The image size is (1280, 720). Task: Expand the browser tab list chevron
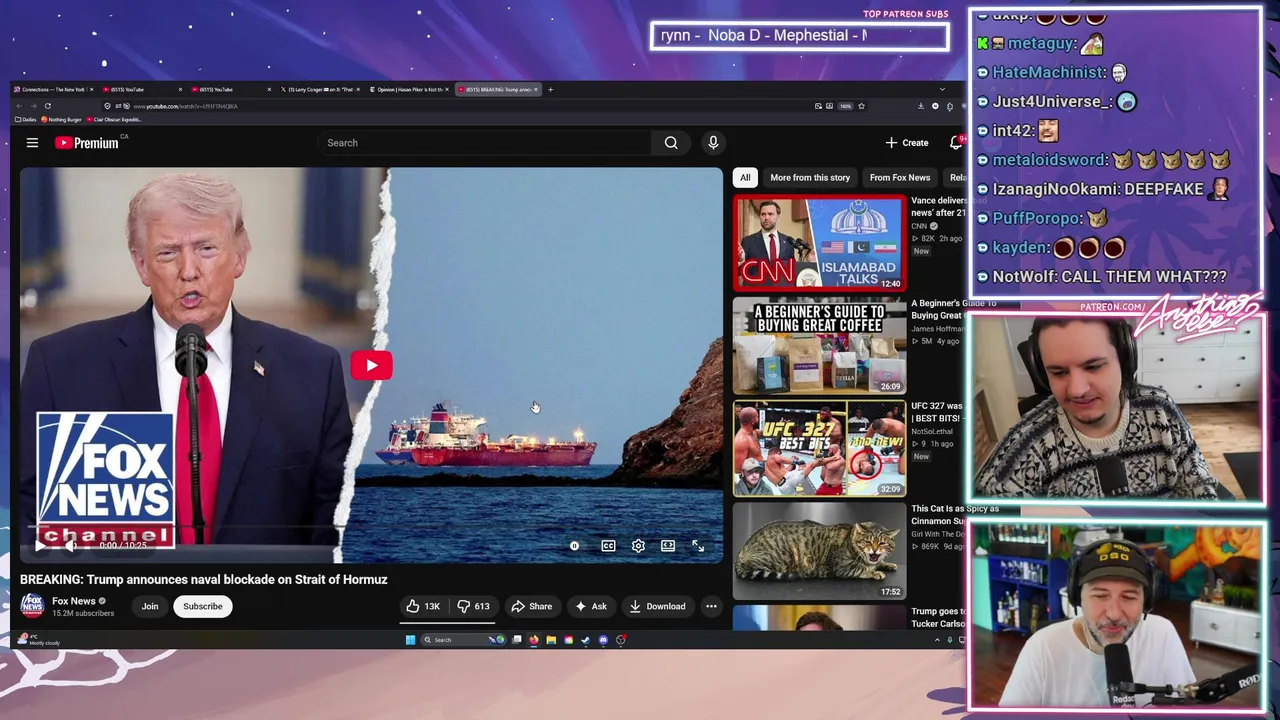942,89
